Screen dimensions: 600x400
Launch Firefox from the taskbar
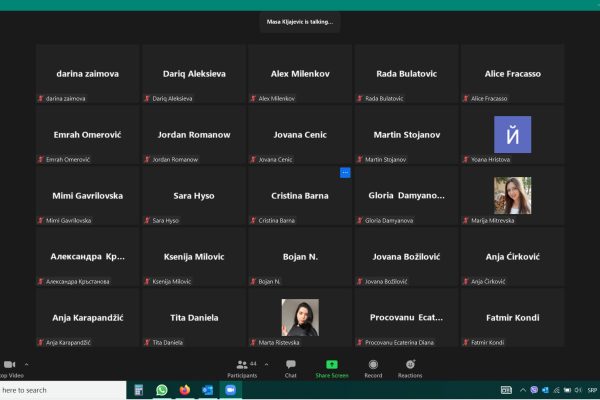tap(184, 390)
